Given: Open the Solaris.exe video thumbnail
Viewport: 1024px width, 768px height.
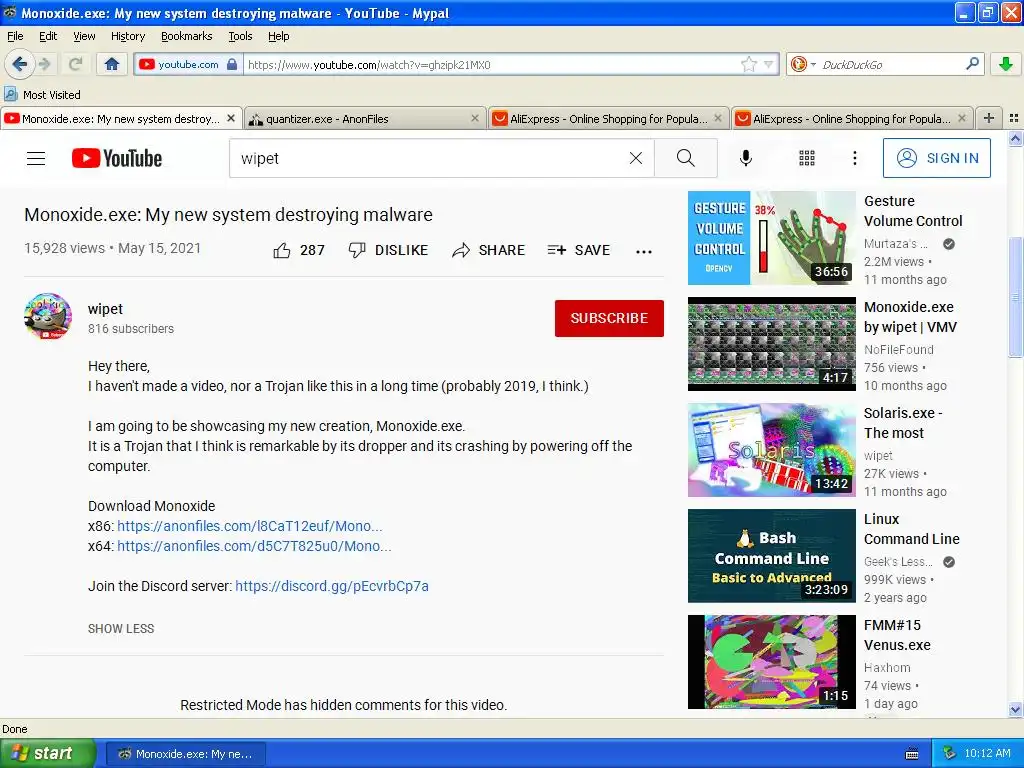Looking at the screenshot, I should click(x=771, y=450).
